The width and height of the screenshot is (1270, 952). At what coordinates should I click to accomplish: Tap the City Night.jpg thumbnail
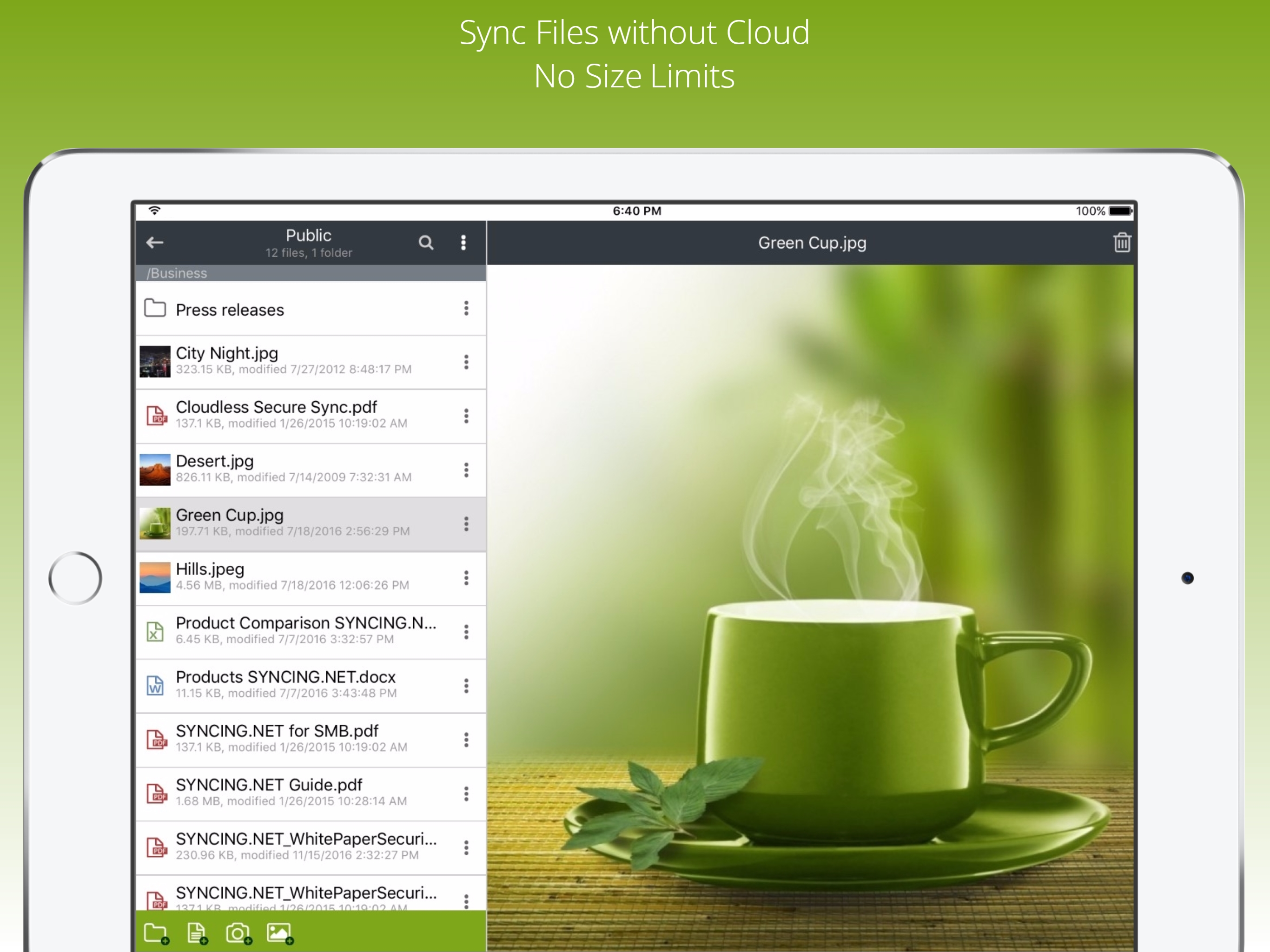pyautogui.click(x=155, y=362)
